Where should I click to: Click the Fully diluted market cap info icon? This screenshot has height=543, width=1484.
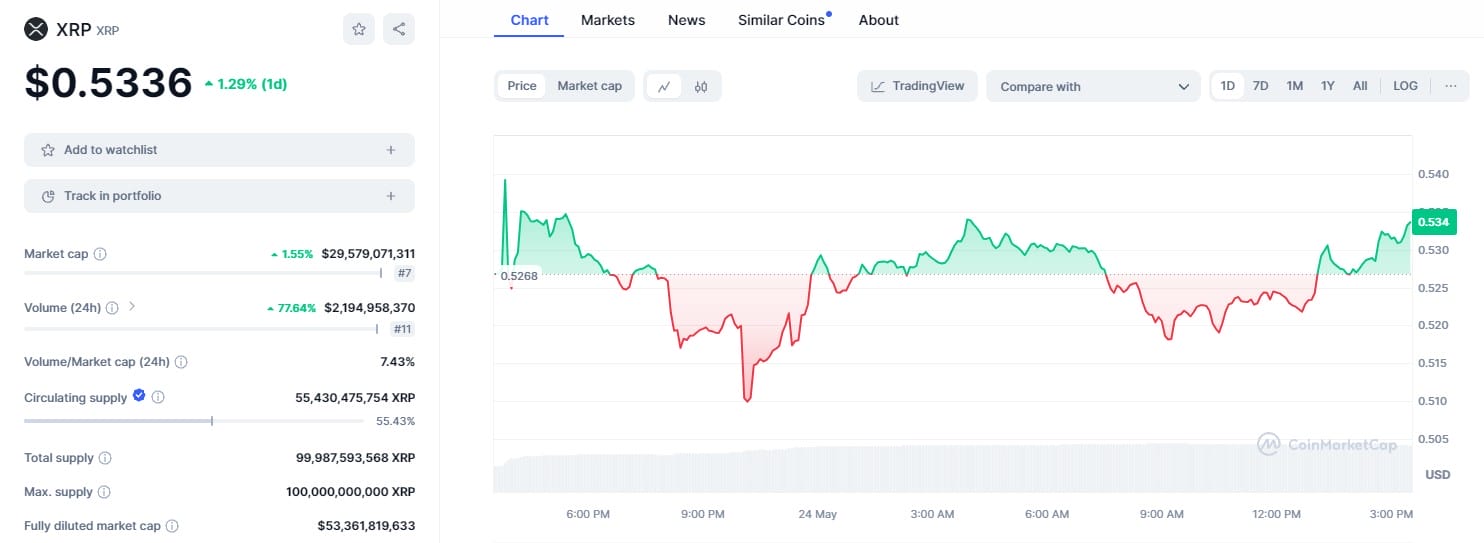(x=172, y=526)
